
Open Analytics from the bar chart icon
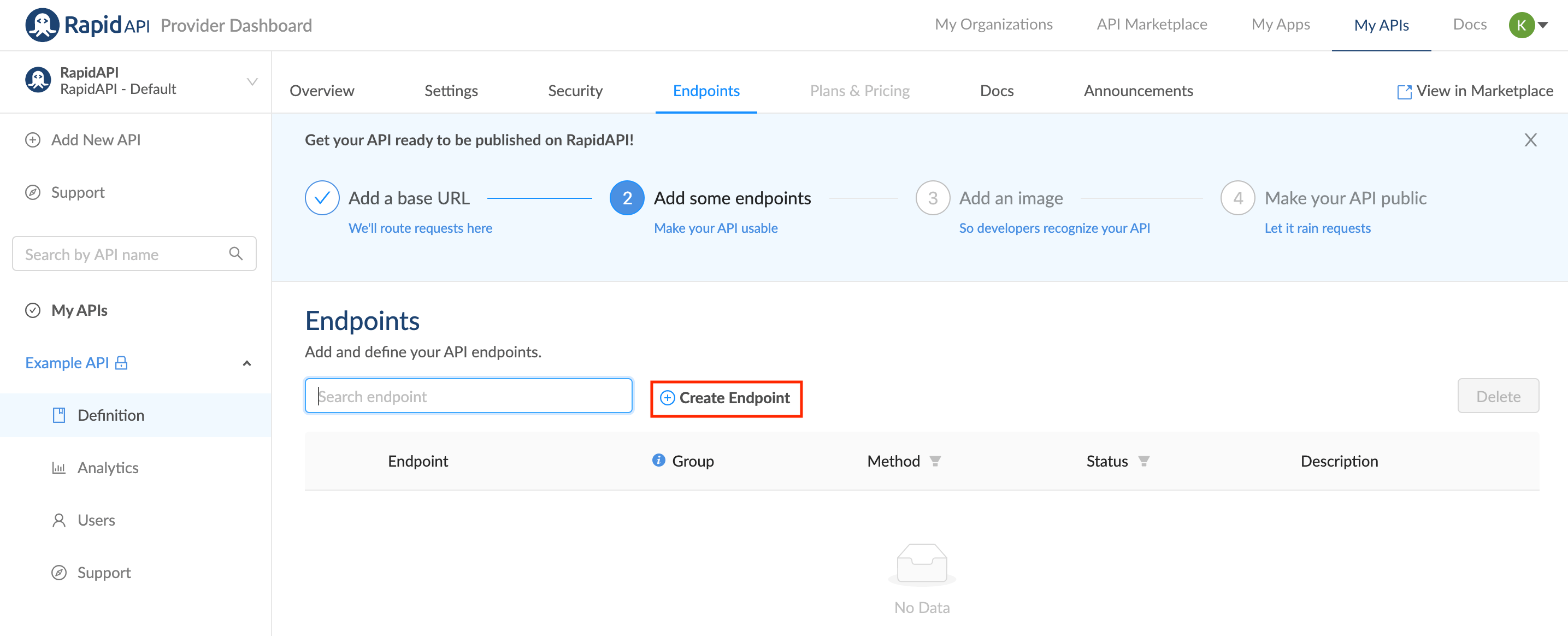[x=58, y=467]
